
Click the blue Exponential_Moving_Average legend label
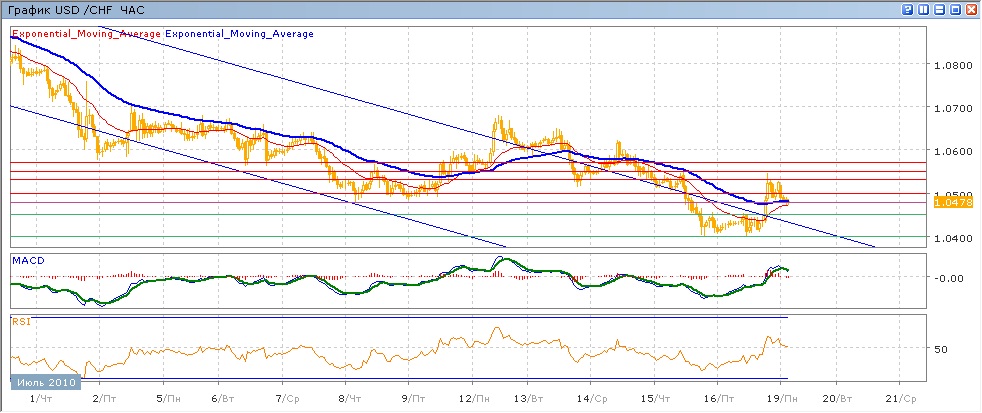[240, 33]
